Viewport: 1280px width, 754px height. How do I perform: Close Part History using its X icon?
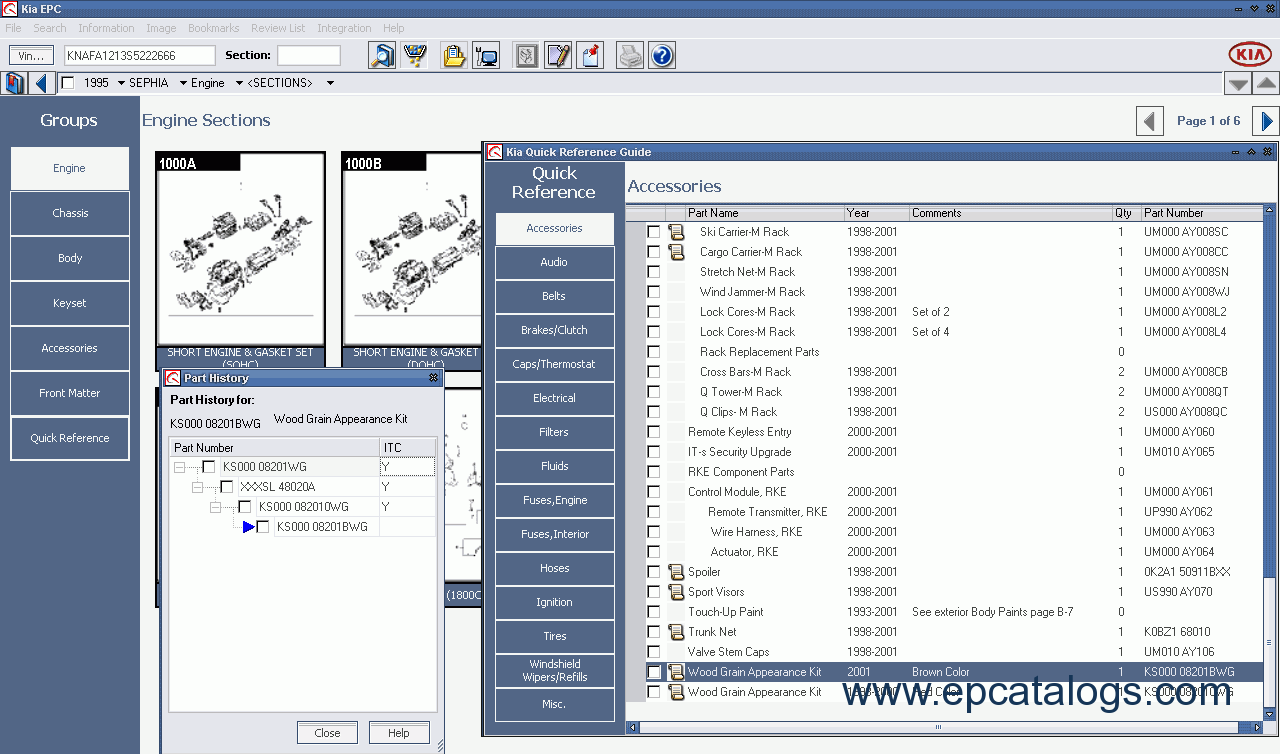coord(433,378)
